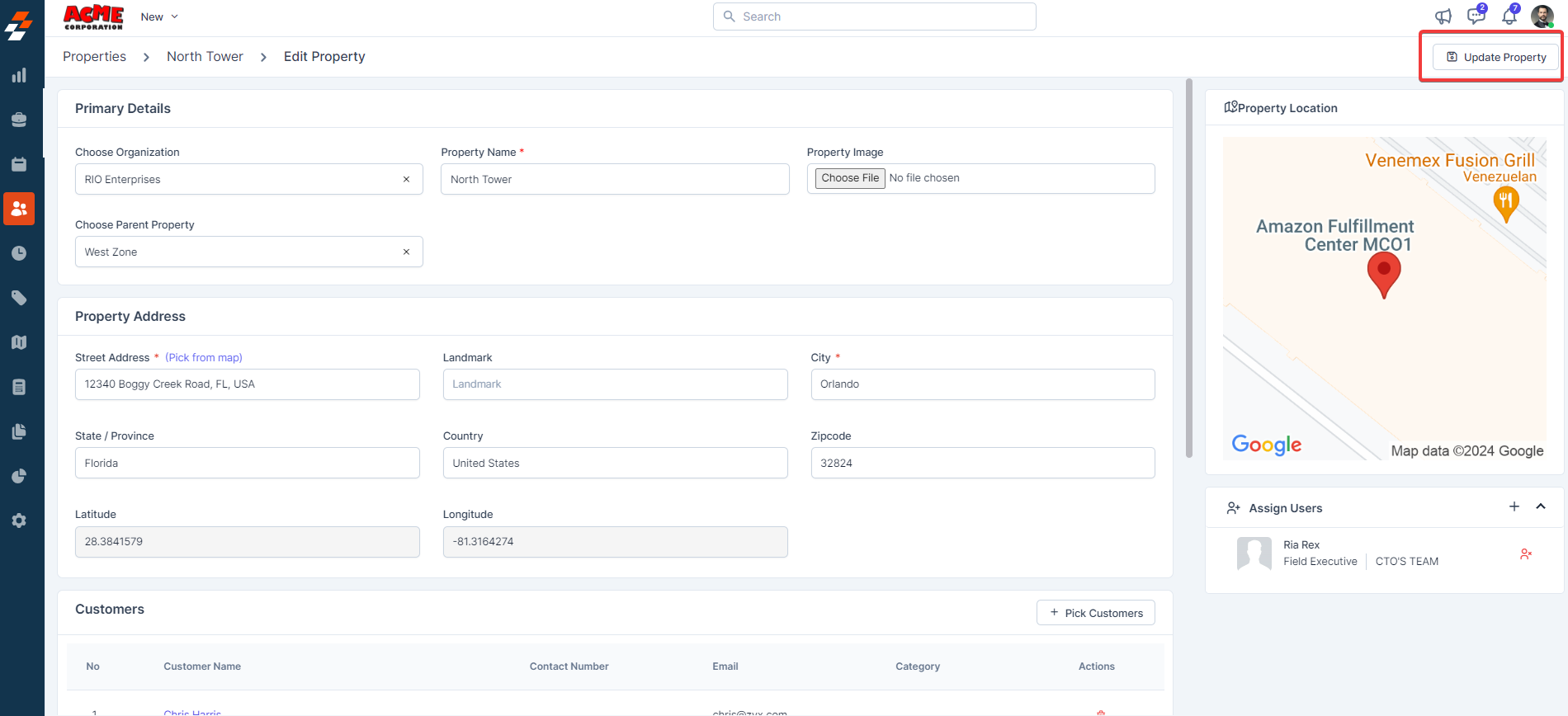Open the notifications bell icon
Image resolution: width=1568 pixels, height=716 pixels.
1509,16
